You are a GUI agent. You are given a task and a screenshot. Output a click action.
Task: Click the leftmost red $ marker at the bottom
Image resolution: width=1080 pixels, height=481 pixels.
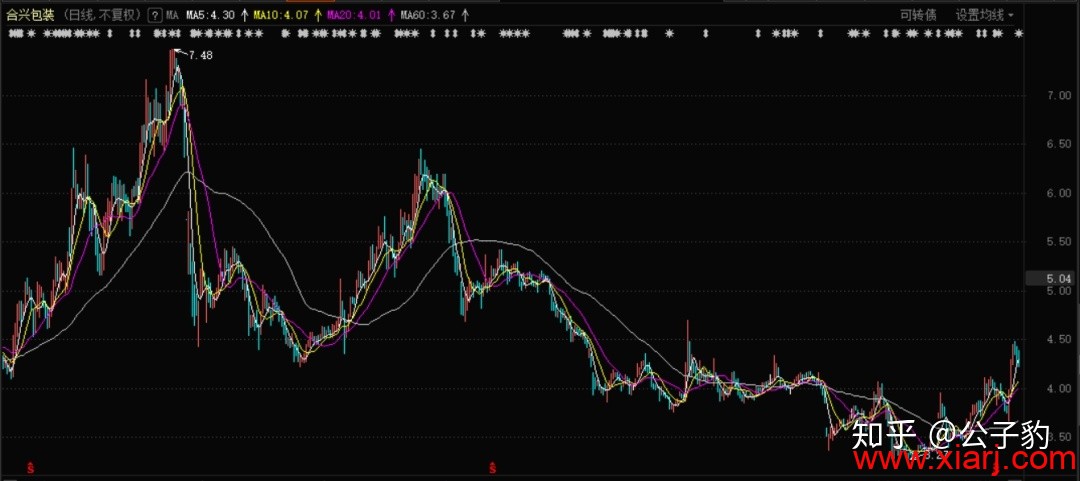pyautogui.click(x=30, y=469)
